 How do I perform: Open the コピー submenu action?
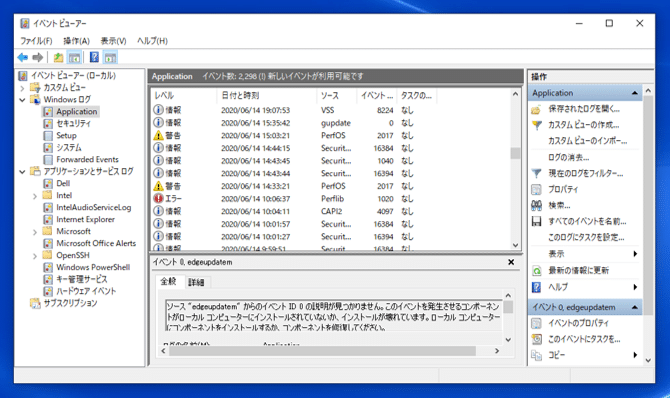585,355
